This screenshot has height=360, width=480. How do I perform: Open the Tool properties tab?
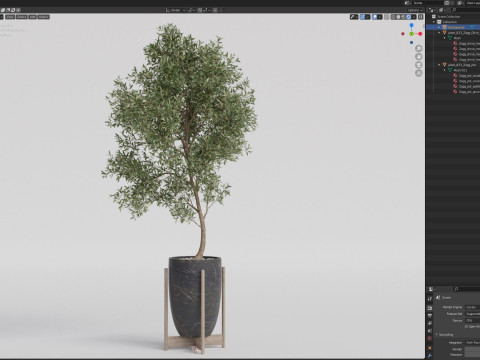pos(430,299)
